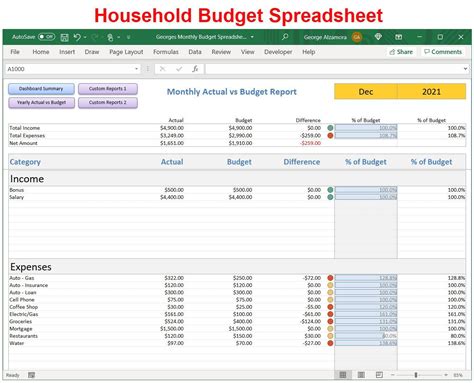Click the Dashboard Summary button
This screenshot has height=383, width=474.
(x=41, y=89)
